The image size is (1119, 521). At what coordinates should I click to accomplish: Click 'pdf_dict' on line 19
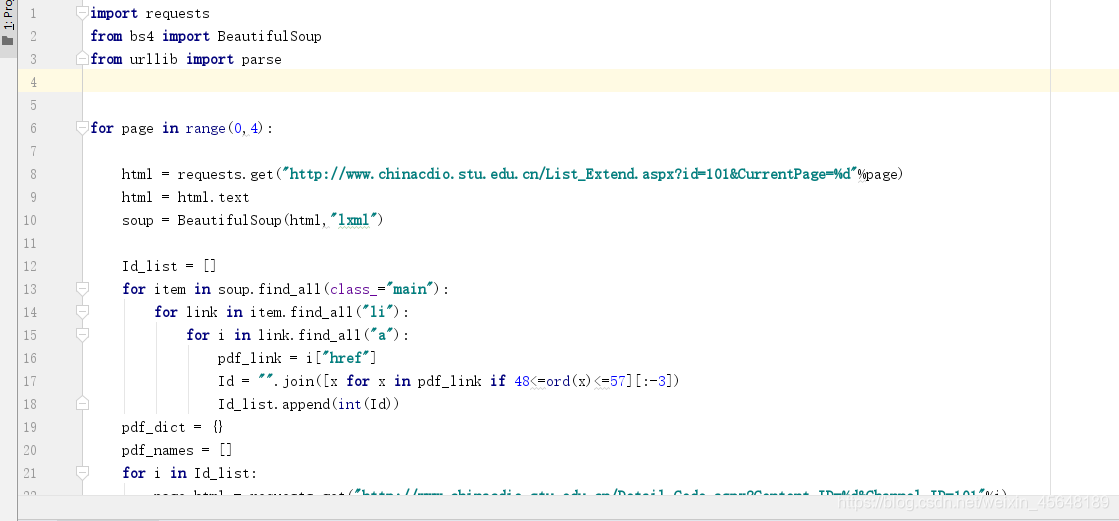pos(153,427)
